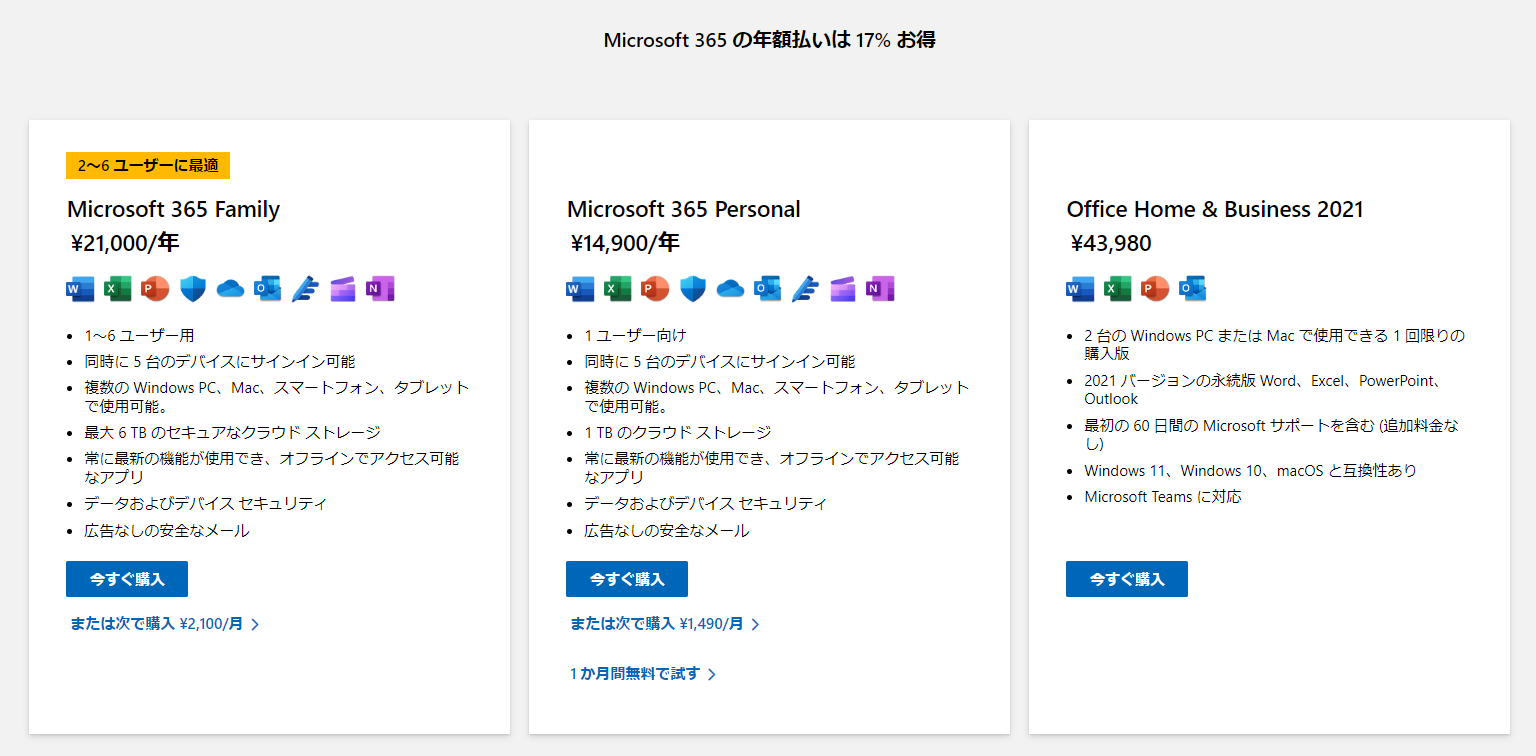Screen dimensions: 1536x756
Task: Click the Microsoft 365 Family title
Action: click(x=174, y=209)
